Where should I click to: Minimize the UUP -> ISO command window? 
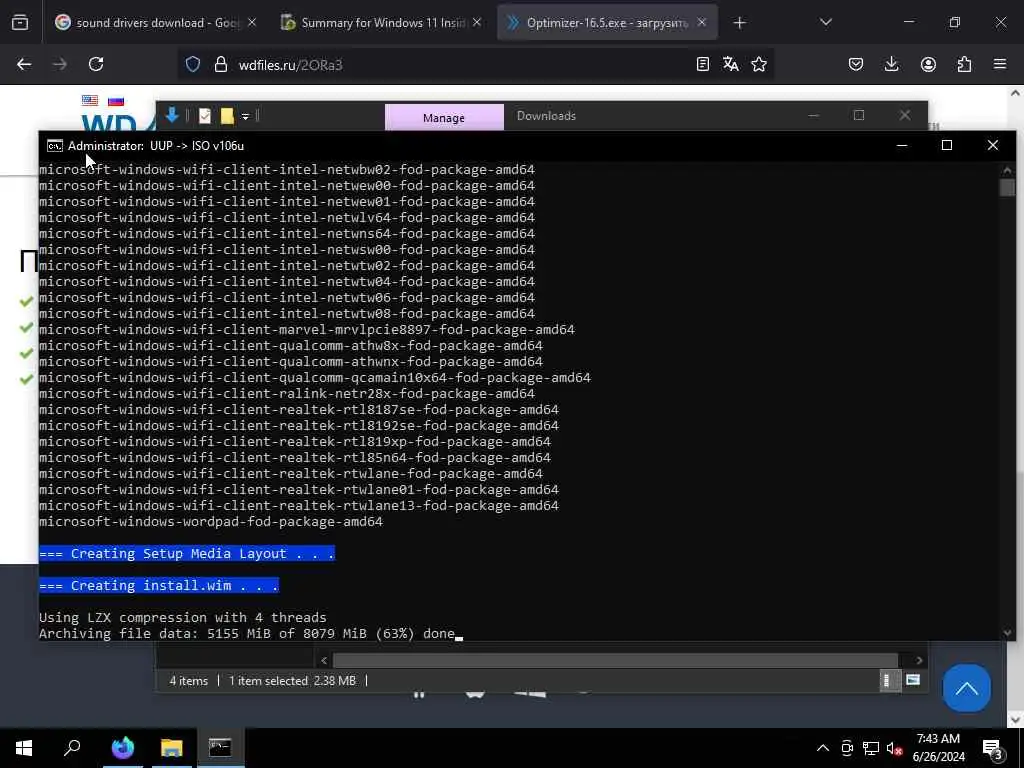coord(902,146)
